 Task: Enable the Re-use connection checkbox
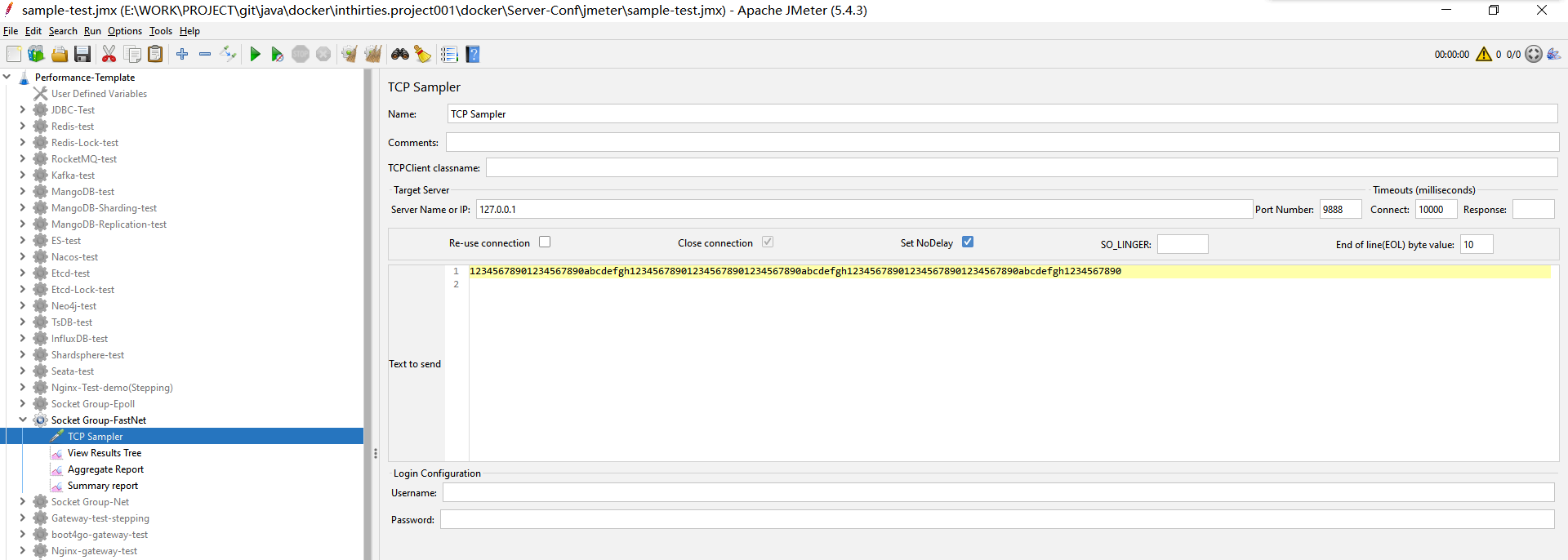pos(545,242)
